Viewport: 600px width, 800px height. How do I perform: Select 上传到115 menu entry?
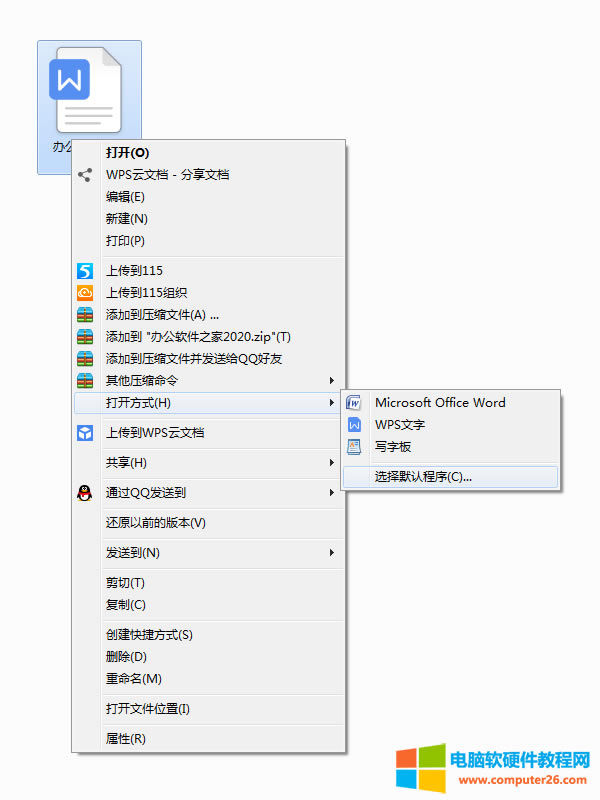pos(209,271)
